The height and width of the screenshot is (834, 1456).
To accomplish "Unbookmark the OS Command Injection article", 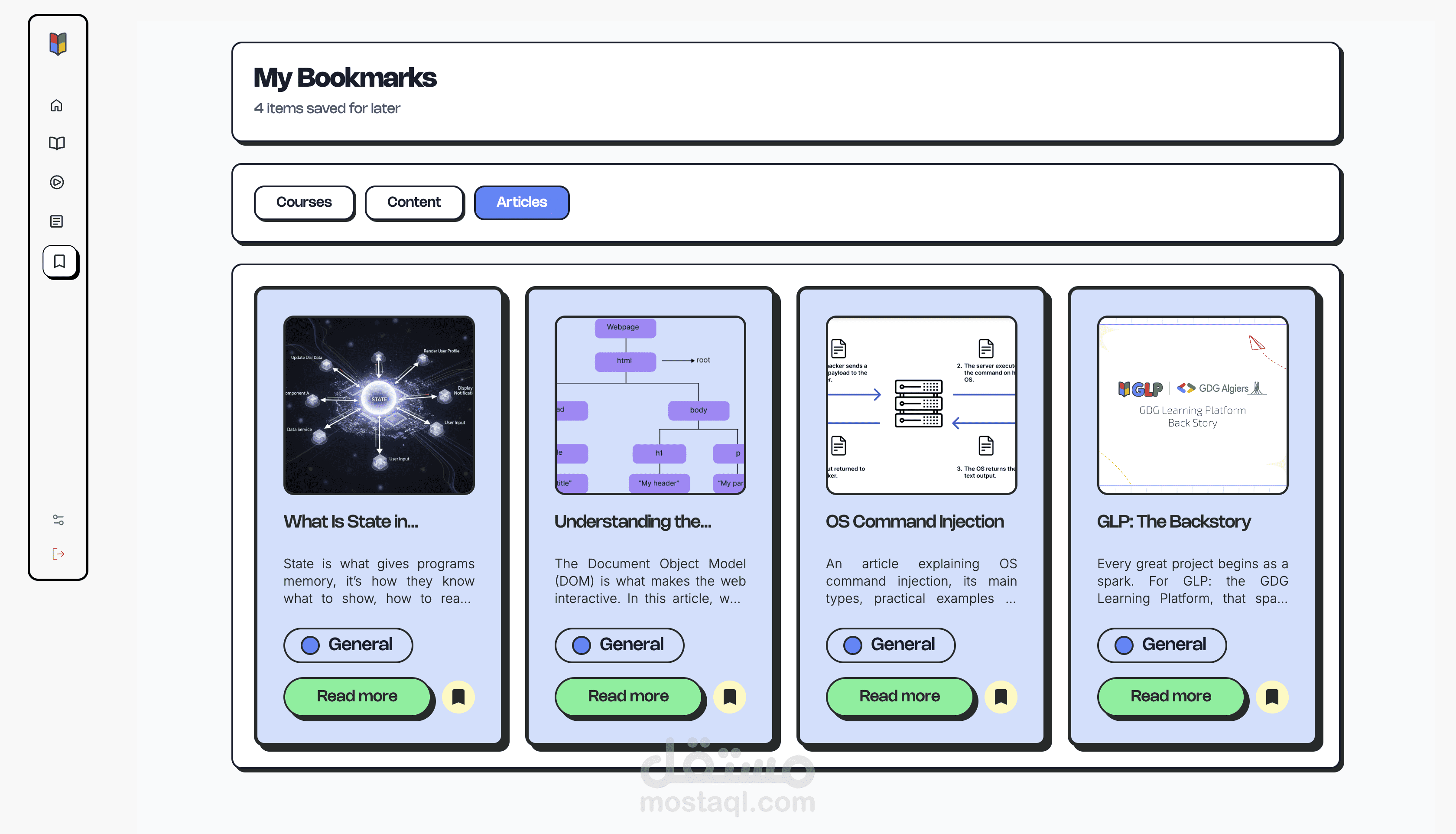I will [1000, 697].
